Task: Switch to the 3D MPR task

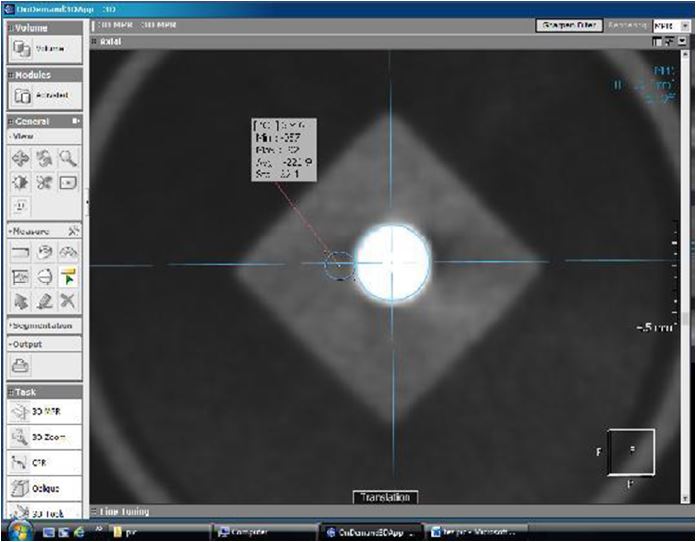Action: coord(44,411)
